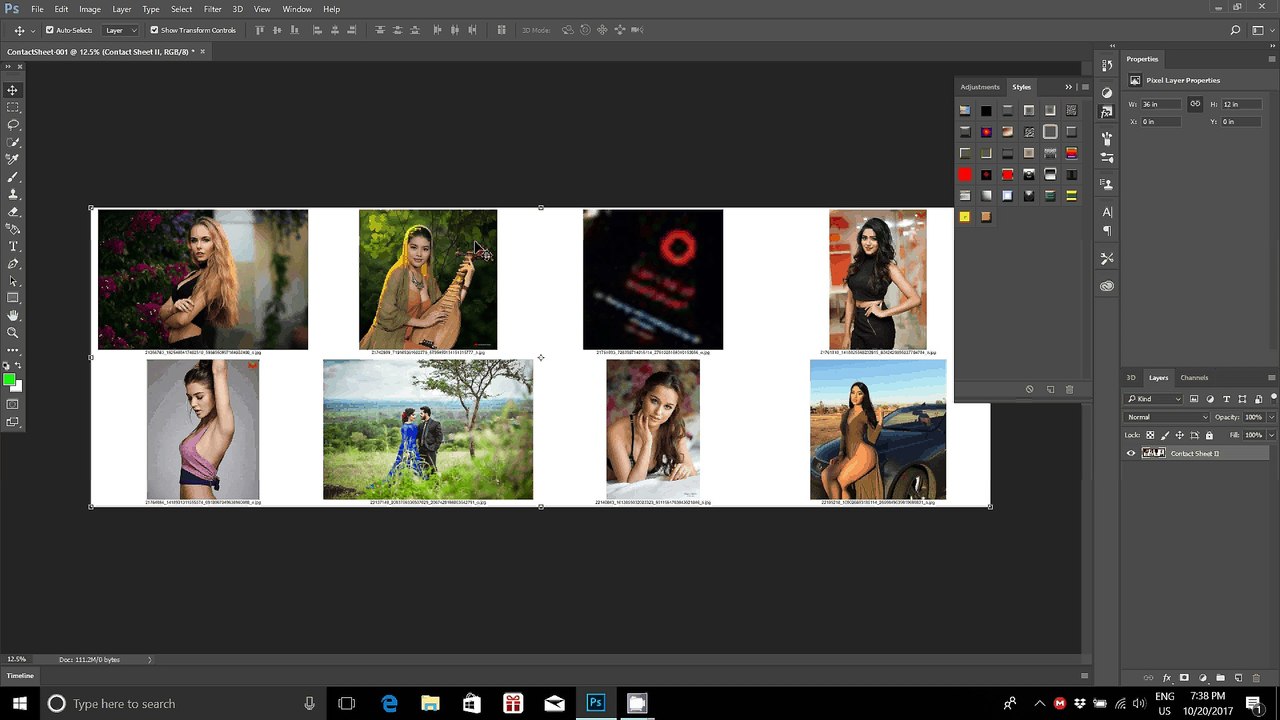Select the Move tool in toolbar

(x=13, y=90)
